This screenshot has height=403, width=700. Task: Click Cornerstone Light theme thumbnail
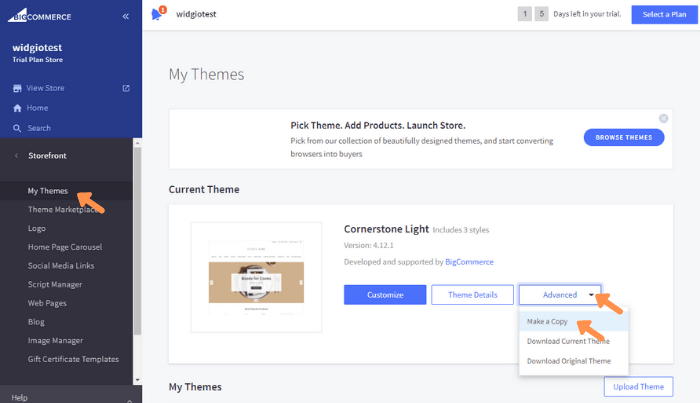click(x=256, y=277)
